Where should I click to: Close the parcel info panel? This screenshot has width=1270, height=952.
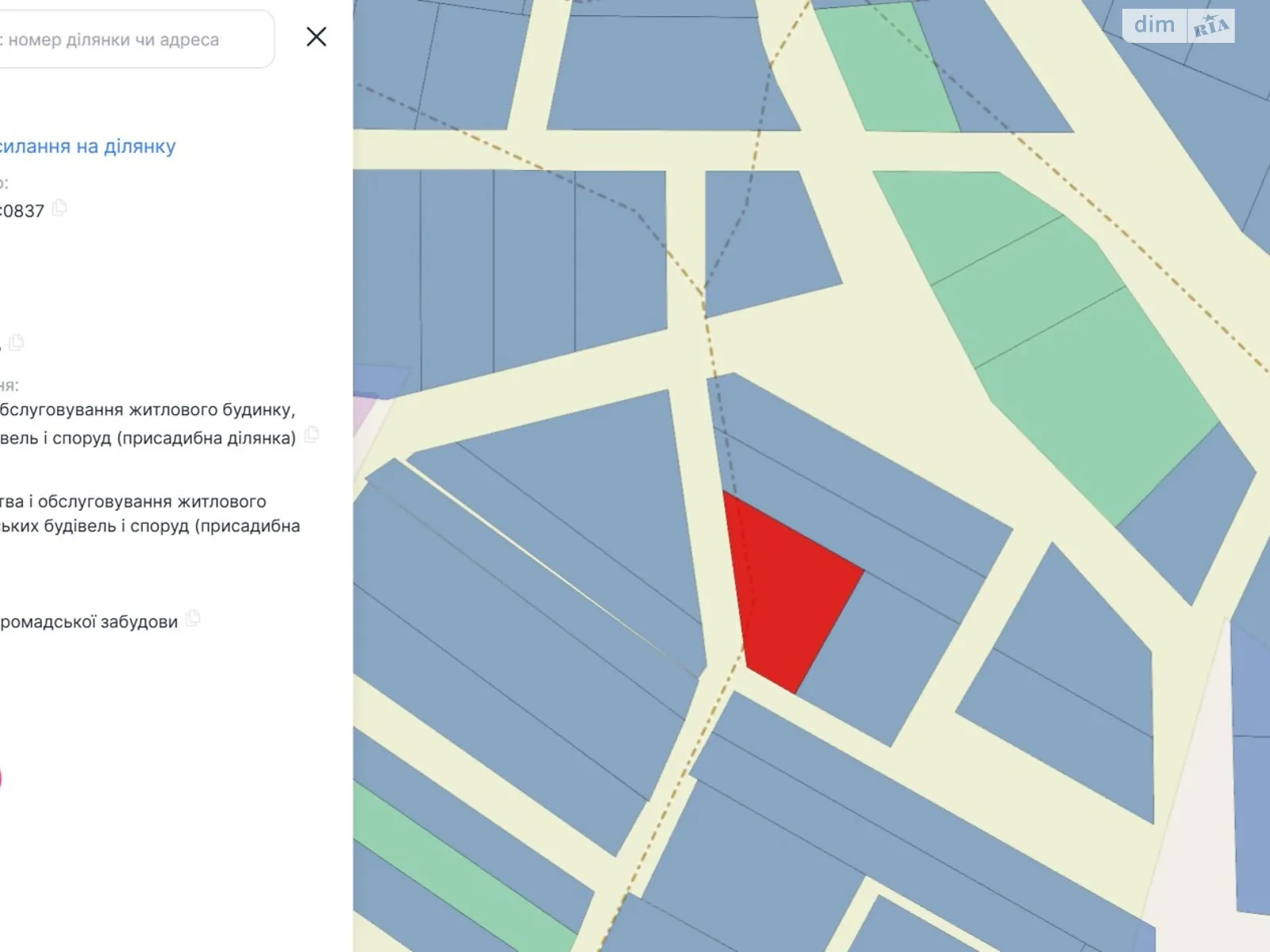tap(316, 36)
